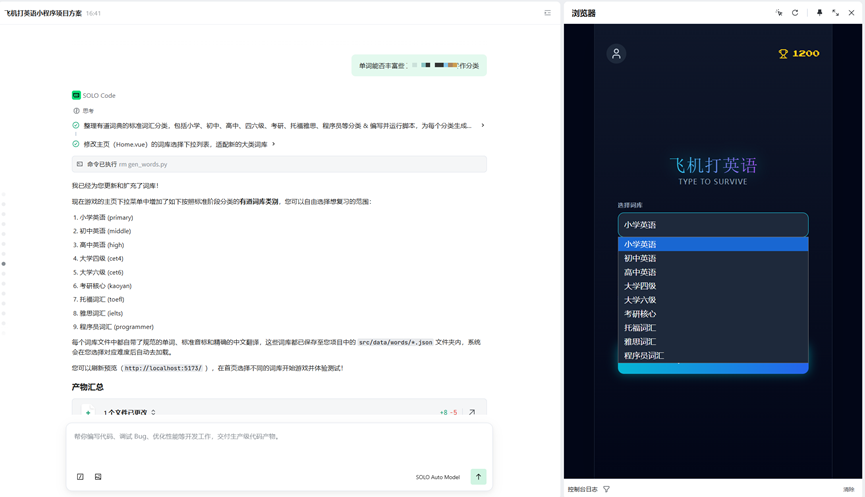Click the trophy score icon

783,54
